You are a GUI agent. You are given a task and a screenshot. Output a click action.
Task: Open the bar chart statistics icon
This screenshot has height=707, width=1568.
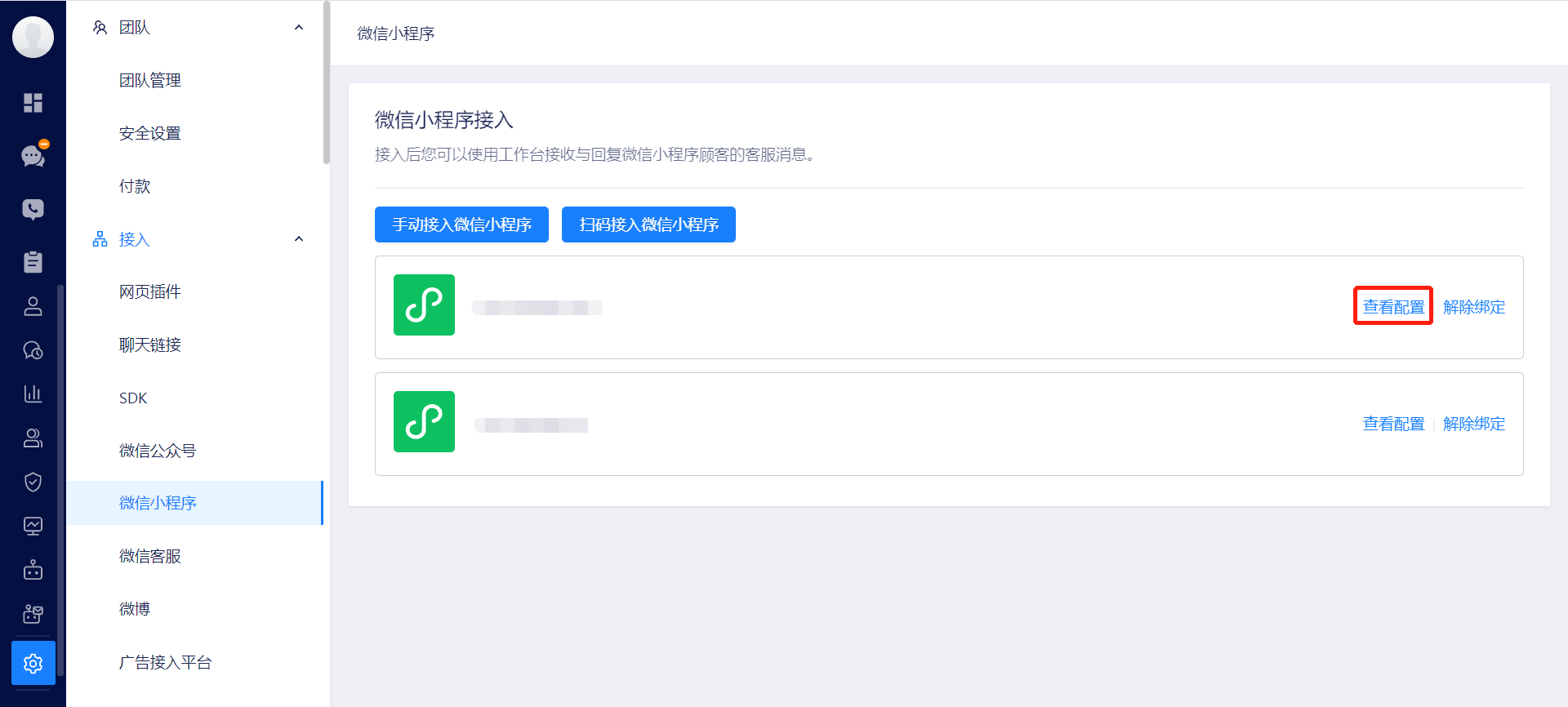tap(33, 394)
